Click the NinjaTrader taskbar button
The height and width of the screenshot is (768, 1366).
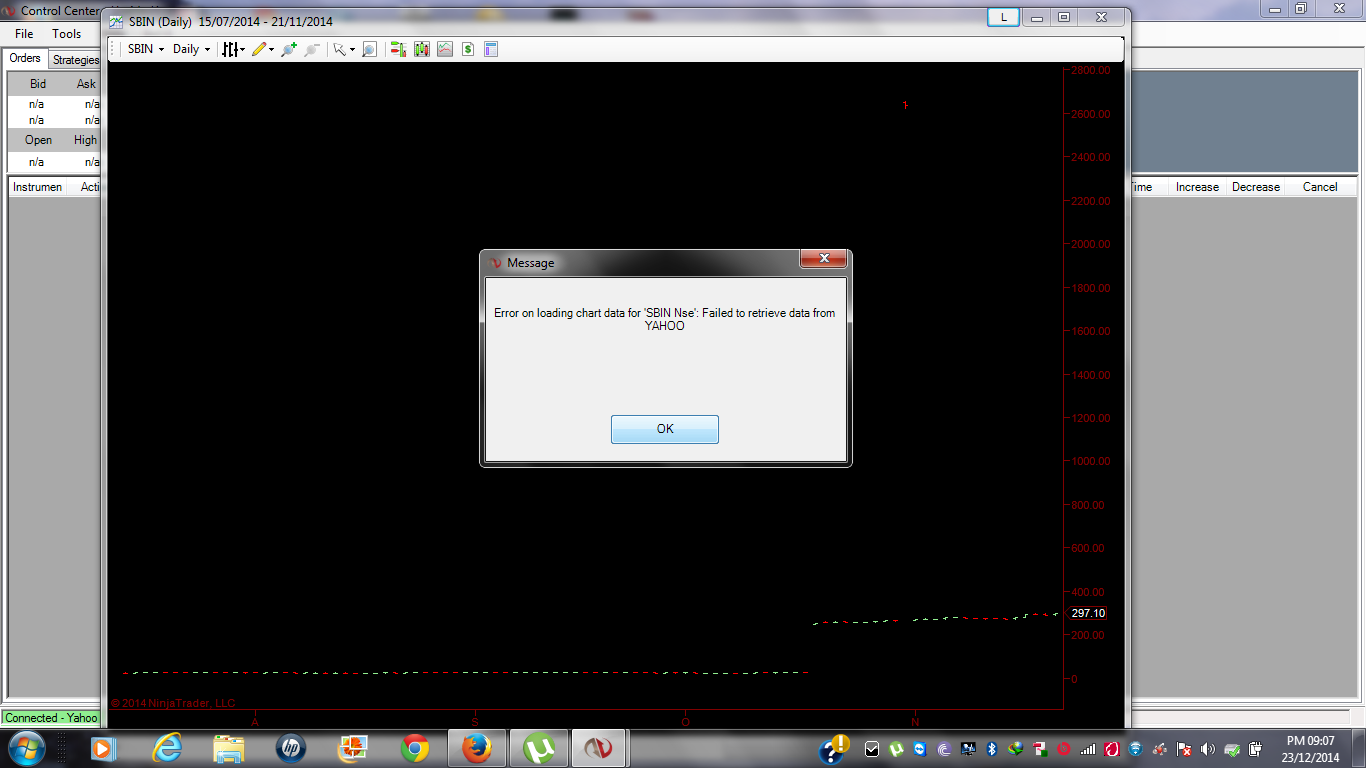[599, 748]
